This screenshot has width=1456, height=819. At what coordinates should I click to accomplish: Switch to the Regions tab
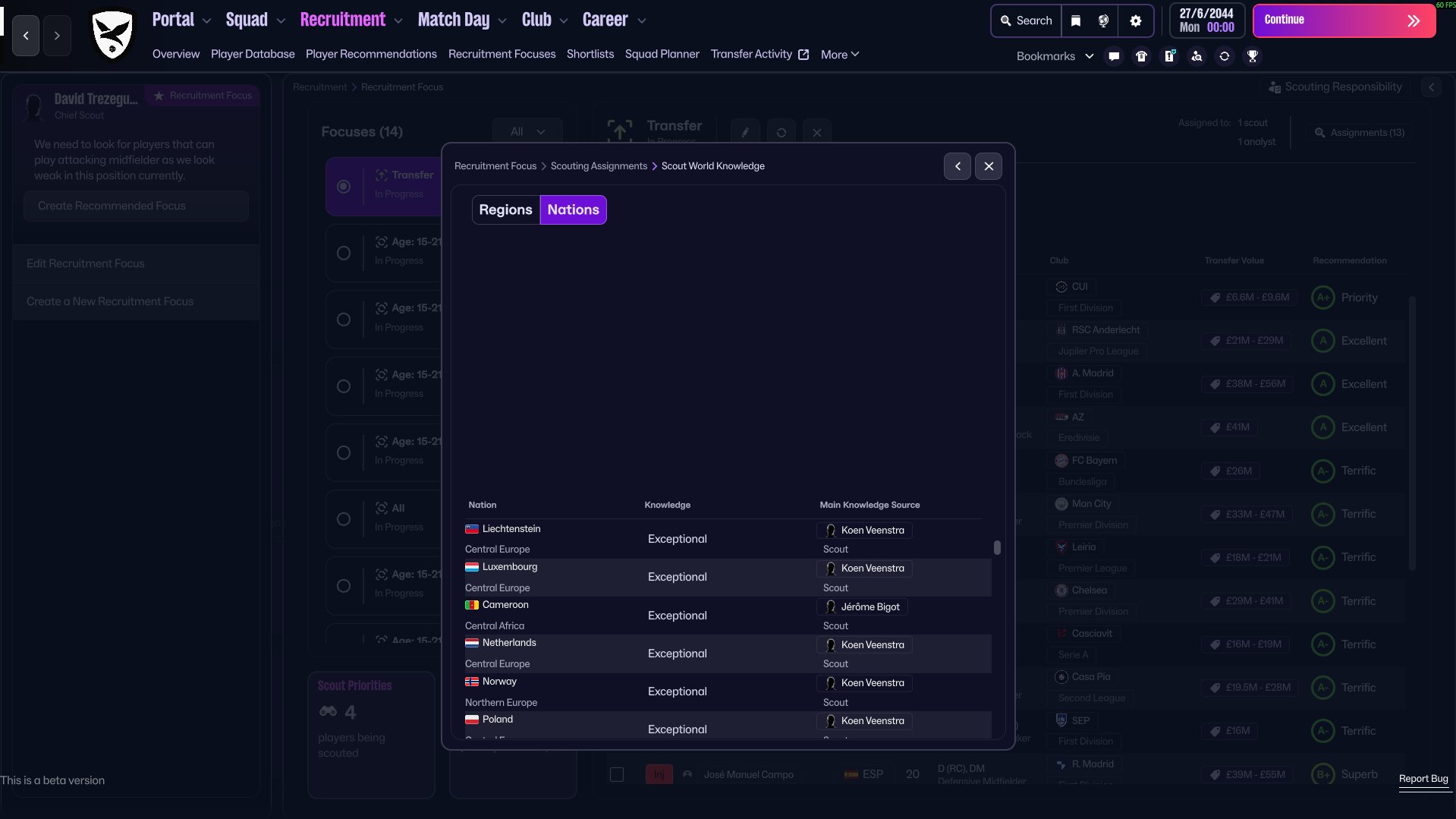click(506, 210)
